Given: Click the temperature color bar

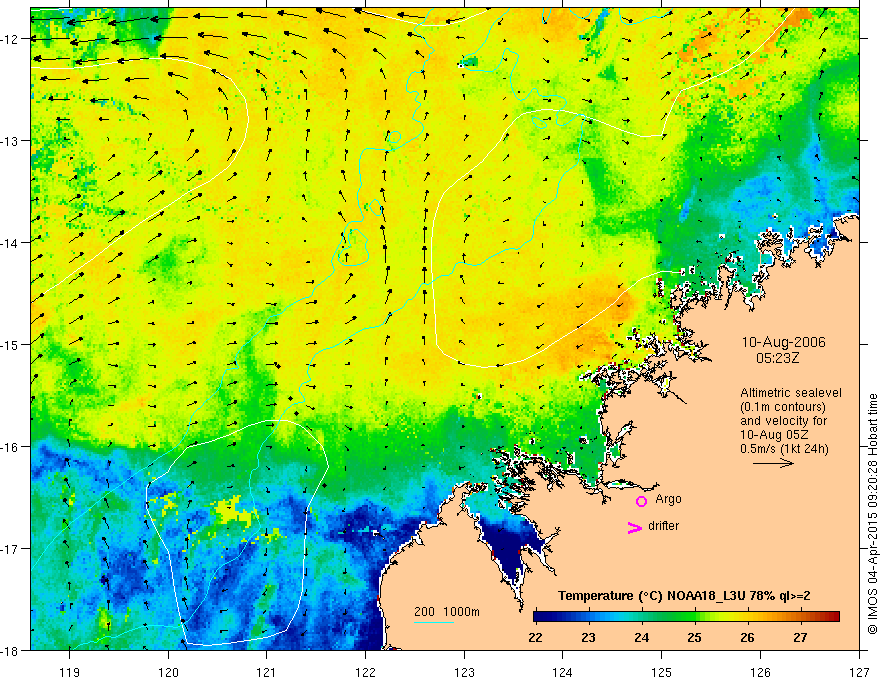Looking at the screenshot, I should click(x=686, y=617).
